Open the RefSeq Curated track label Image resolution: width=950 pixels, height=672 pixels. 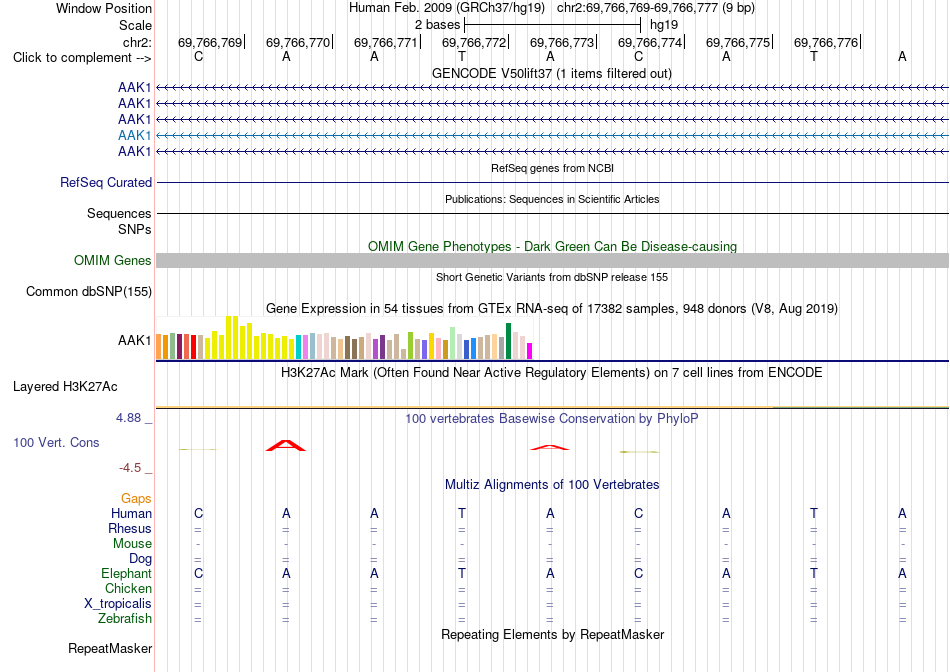click(106, 182)
